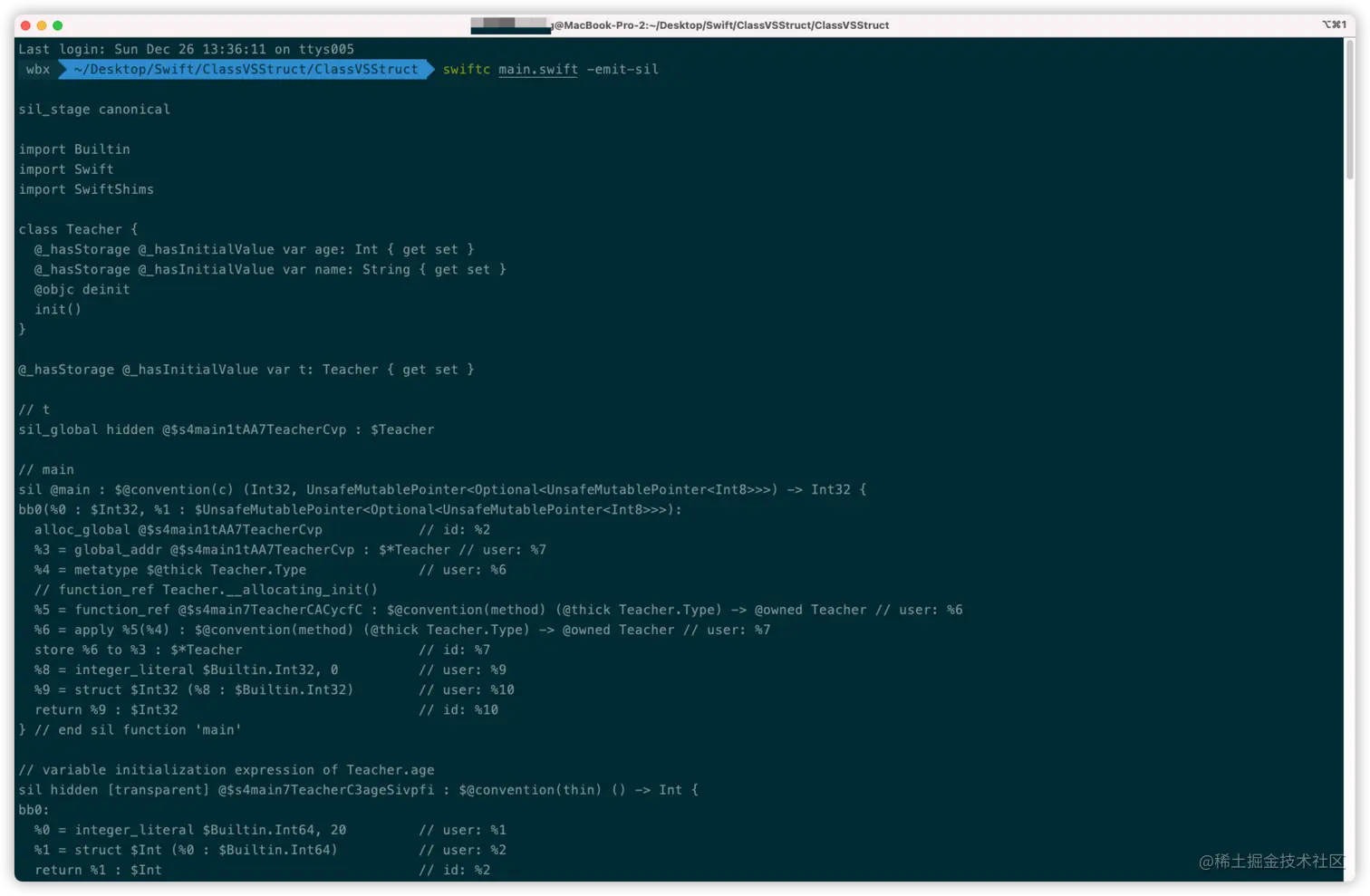Click the class Teacher { line

pyautogui.click(x=78, y=229)
